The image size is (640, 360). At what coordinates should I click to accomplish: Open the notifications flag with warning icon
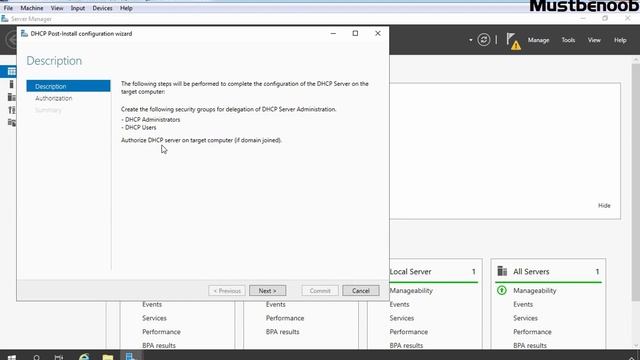(x=513, y=41)
